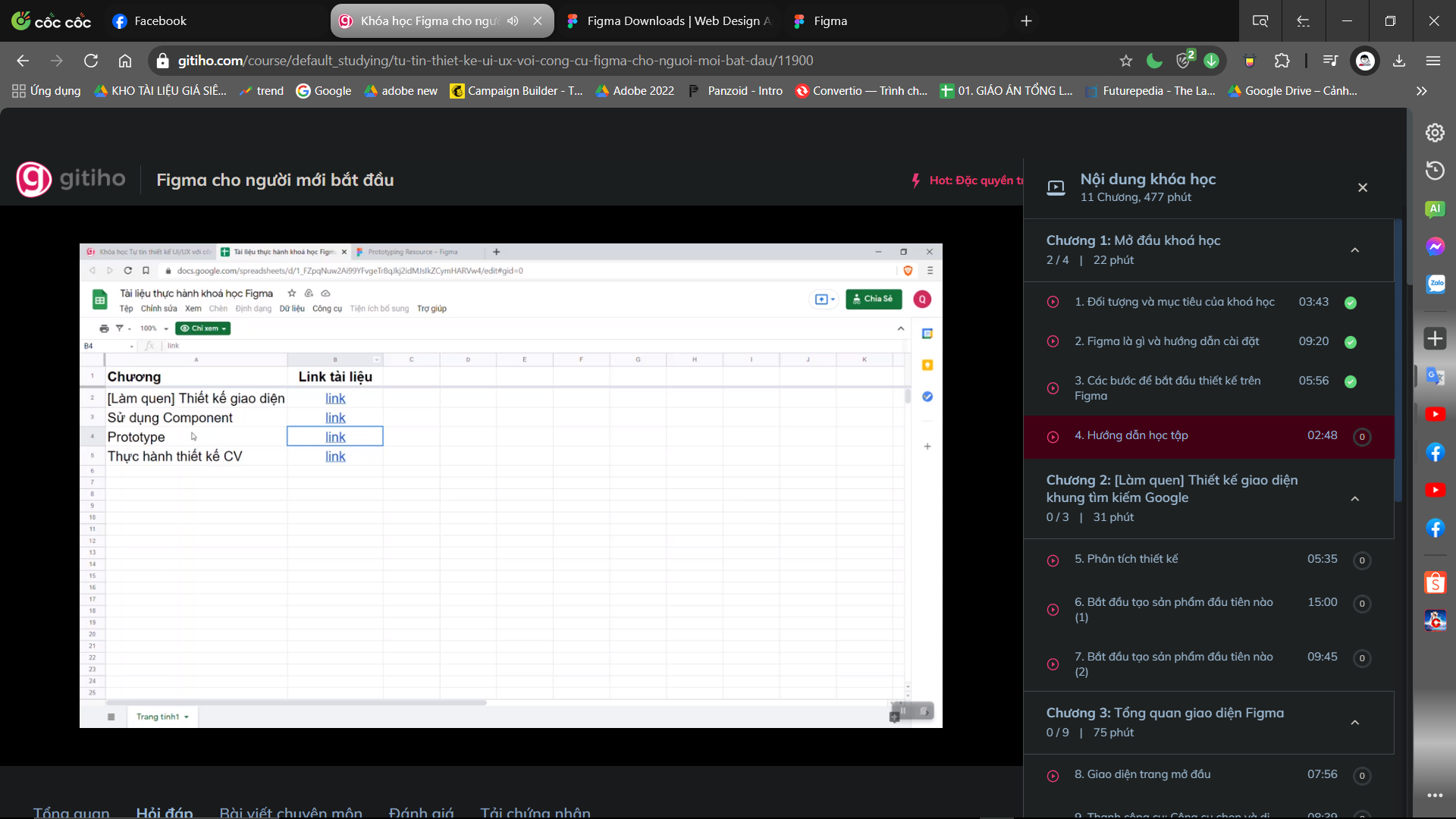Viewport: 1456px width, 819px height.
Task: Open the Hỏi đáp tab
Action: click(x=165, y=811)
